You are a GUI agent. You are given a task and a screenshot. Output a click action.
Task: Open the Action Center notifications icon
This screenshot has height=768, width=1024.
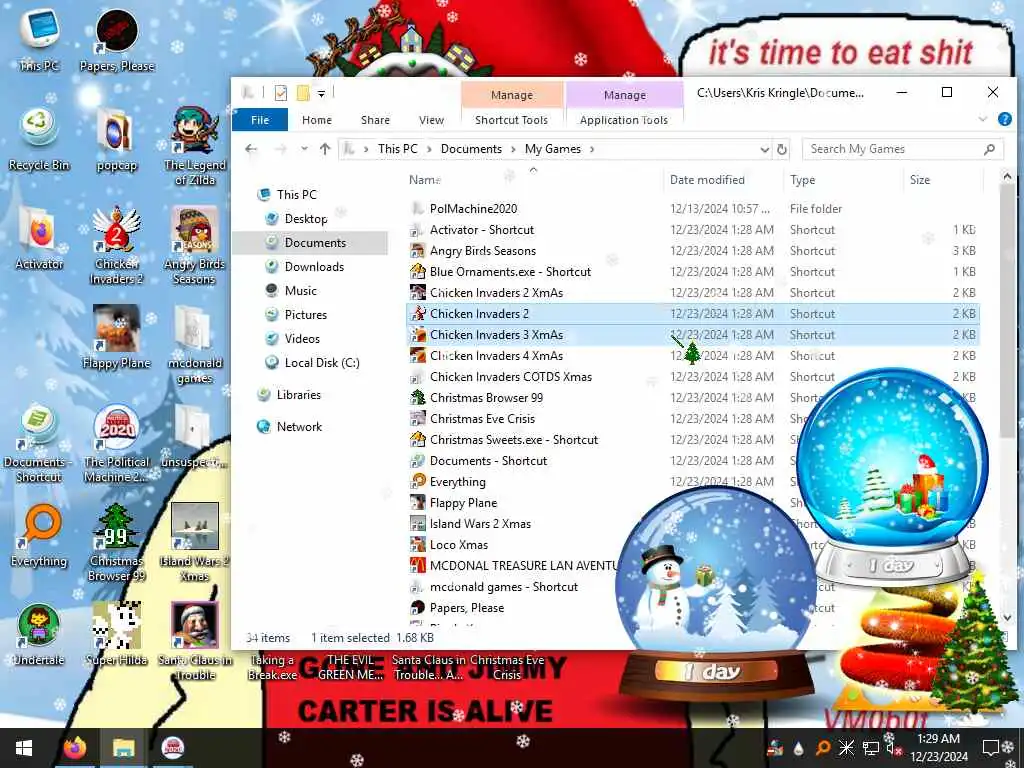click(991, 748)
